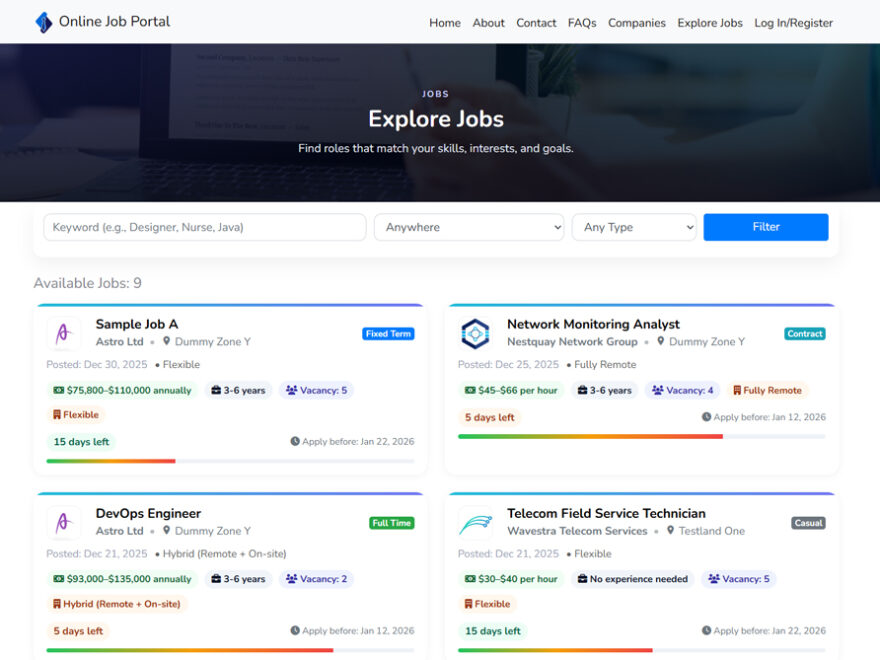880x660 pixels.
Task: Click the Astro Ltd logo on Sample Job A
Action: click(x=63, y=332)
